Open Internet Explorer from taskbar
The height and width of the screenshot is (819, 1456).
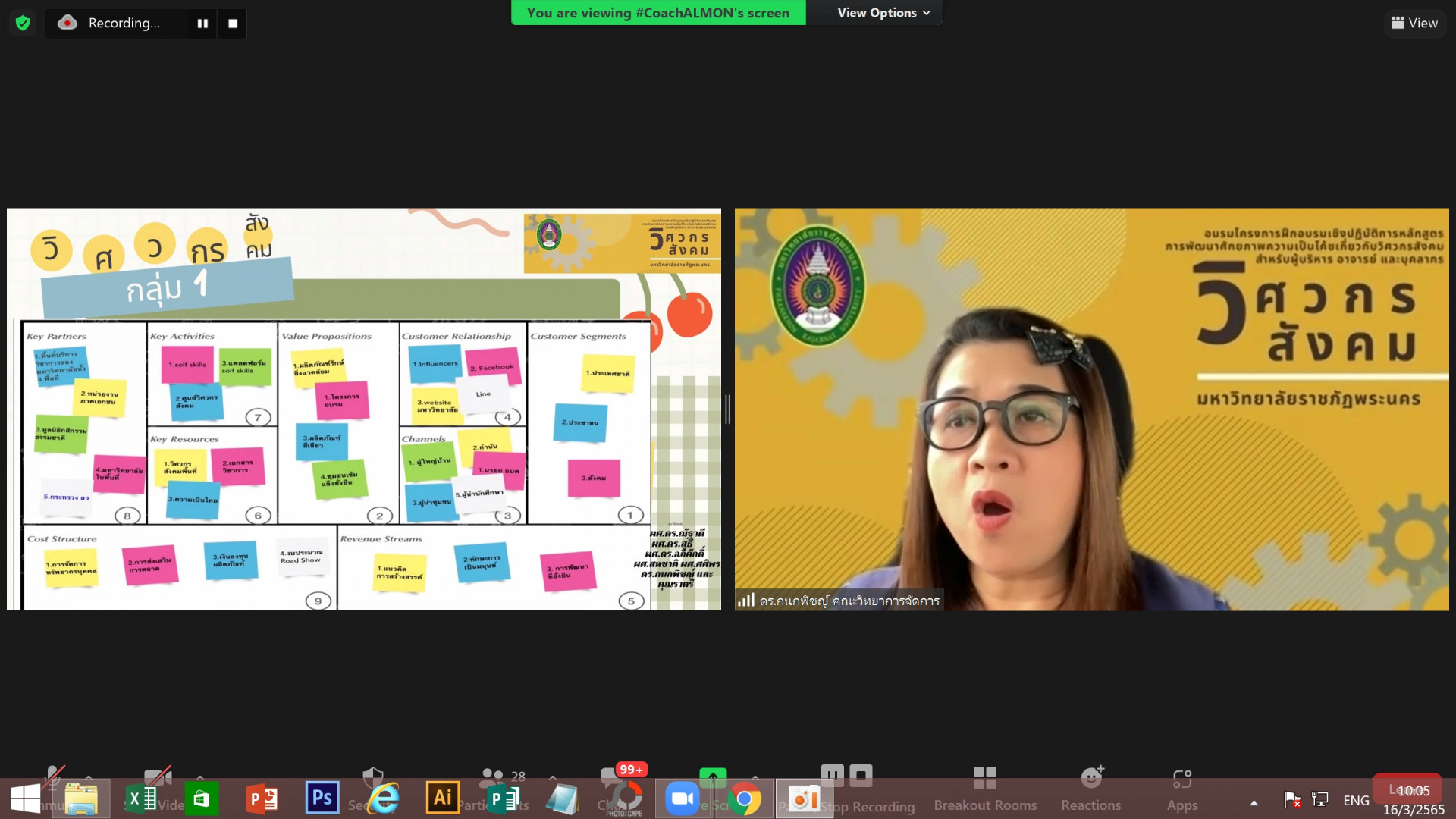click(383, 799)
